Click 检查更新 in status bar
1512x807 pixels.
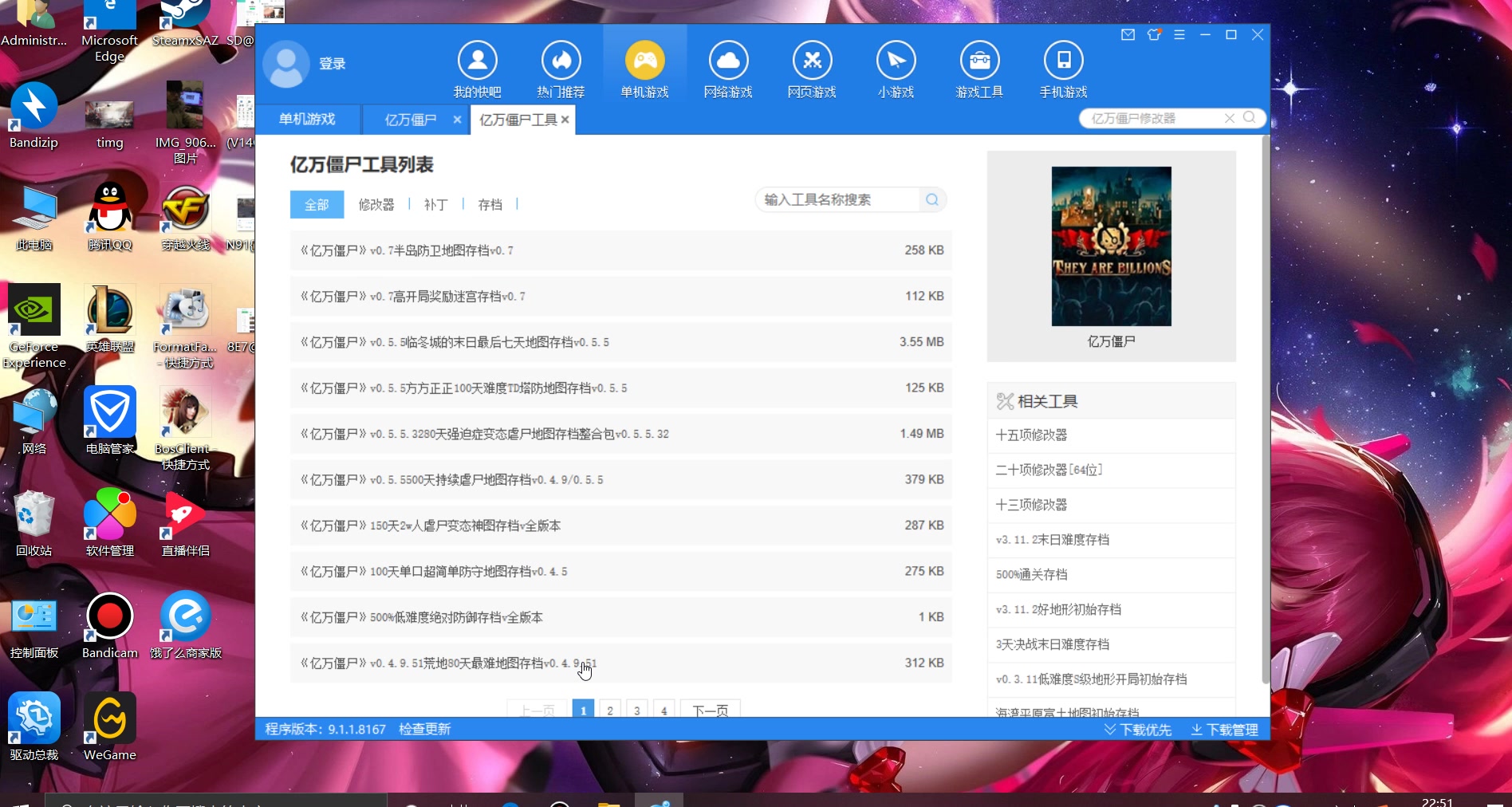point(424,729)
